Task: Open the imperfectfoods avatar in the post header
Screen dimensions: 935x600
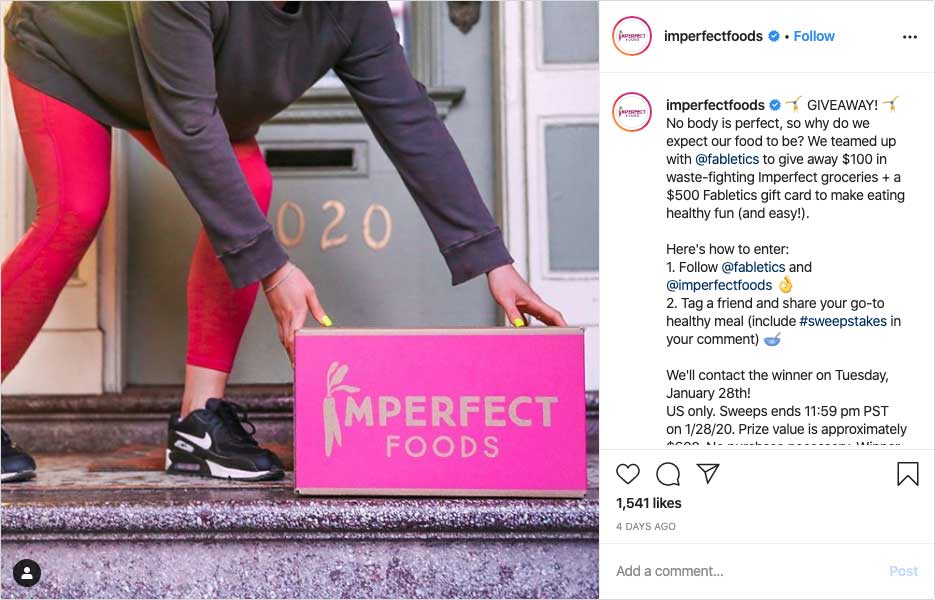Action: [631, 36]
